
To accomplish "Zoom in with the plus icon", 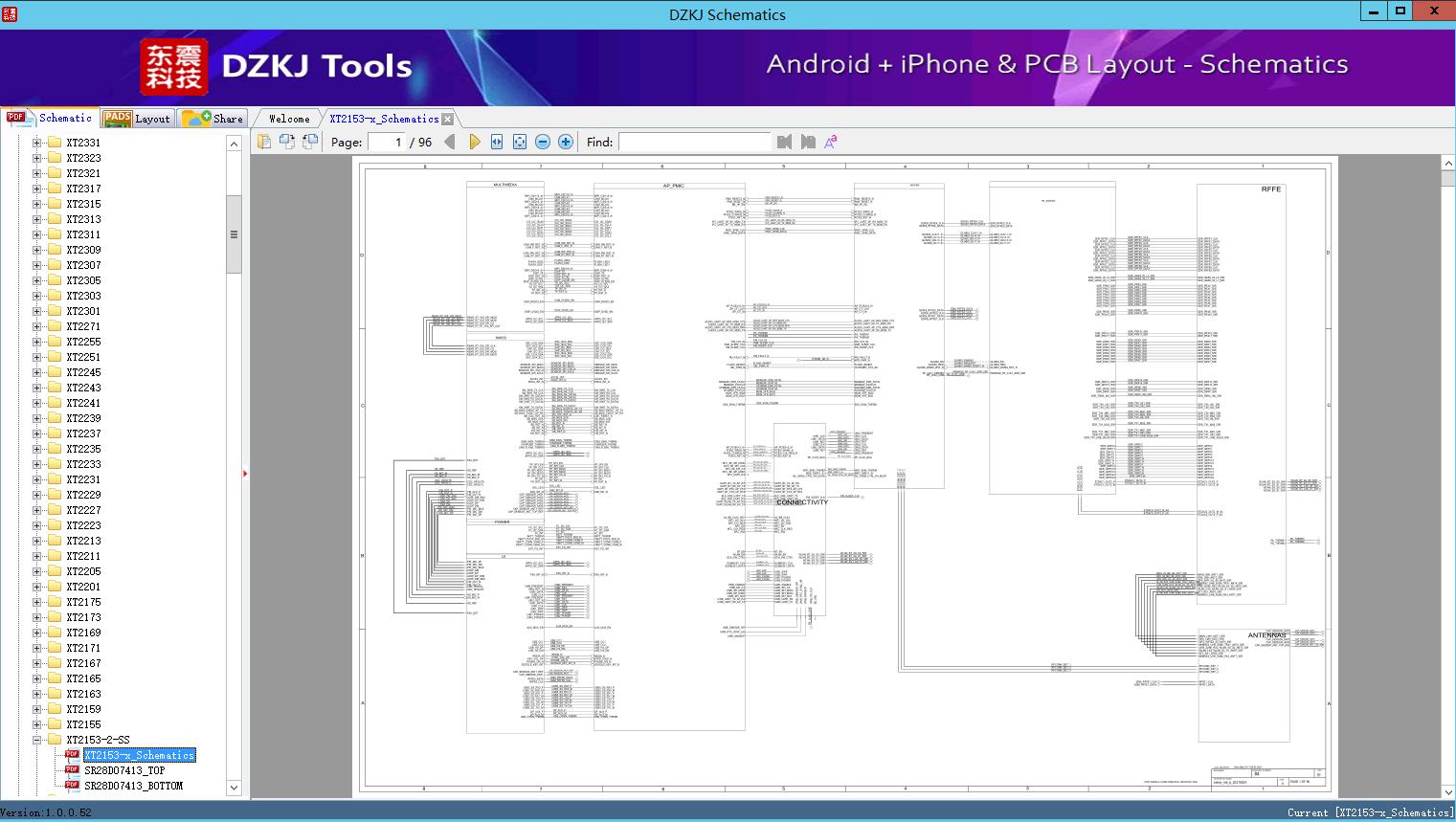I will click(x=566, y=142).
